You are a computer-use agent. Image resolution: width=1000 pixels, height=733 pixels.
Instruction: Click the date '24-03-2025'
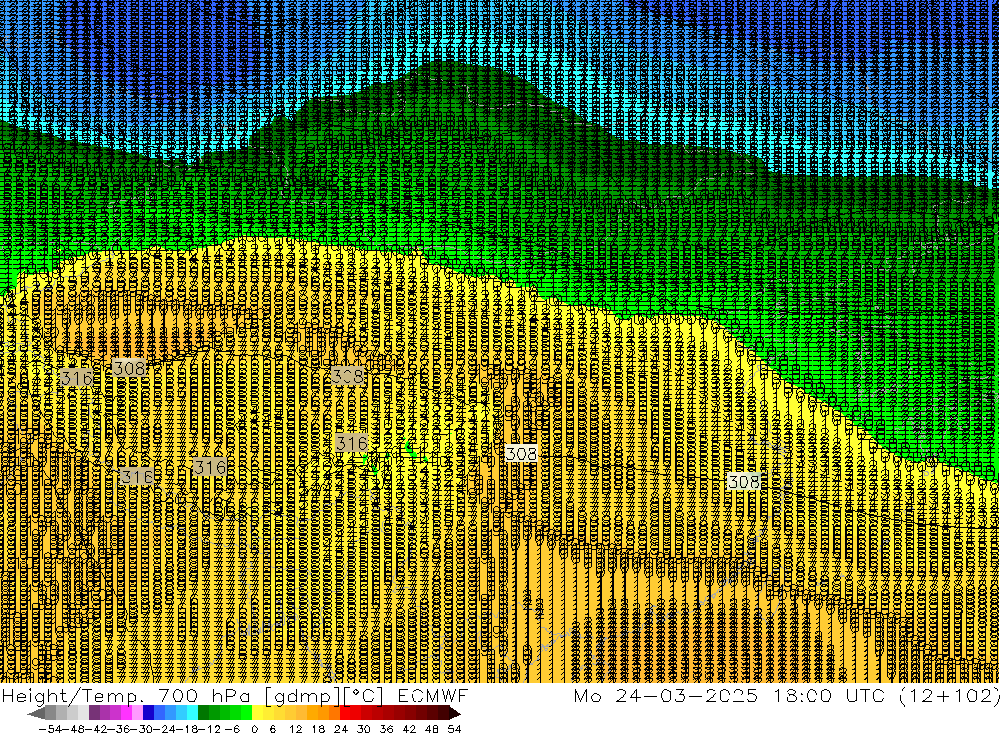pyautogui.click(x=687, y=696)
